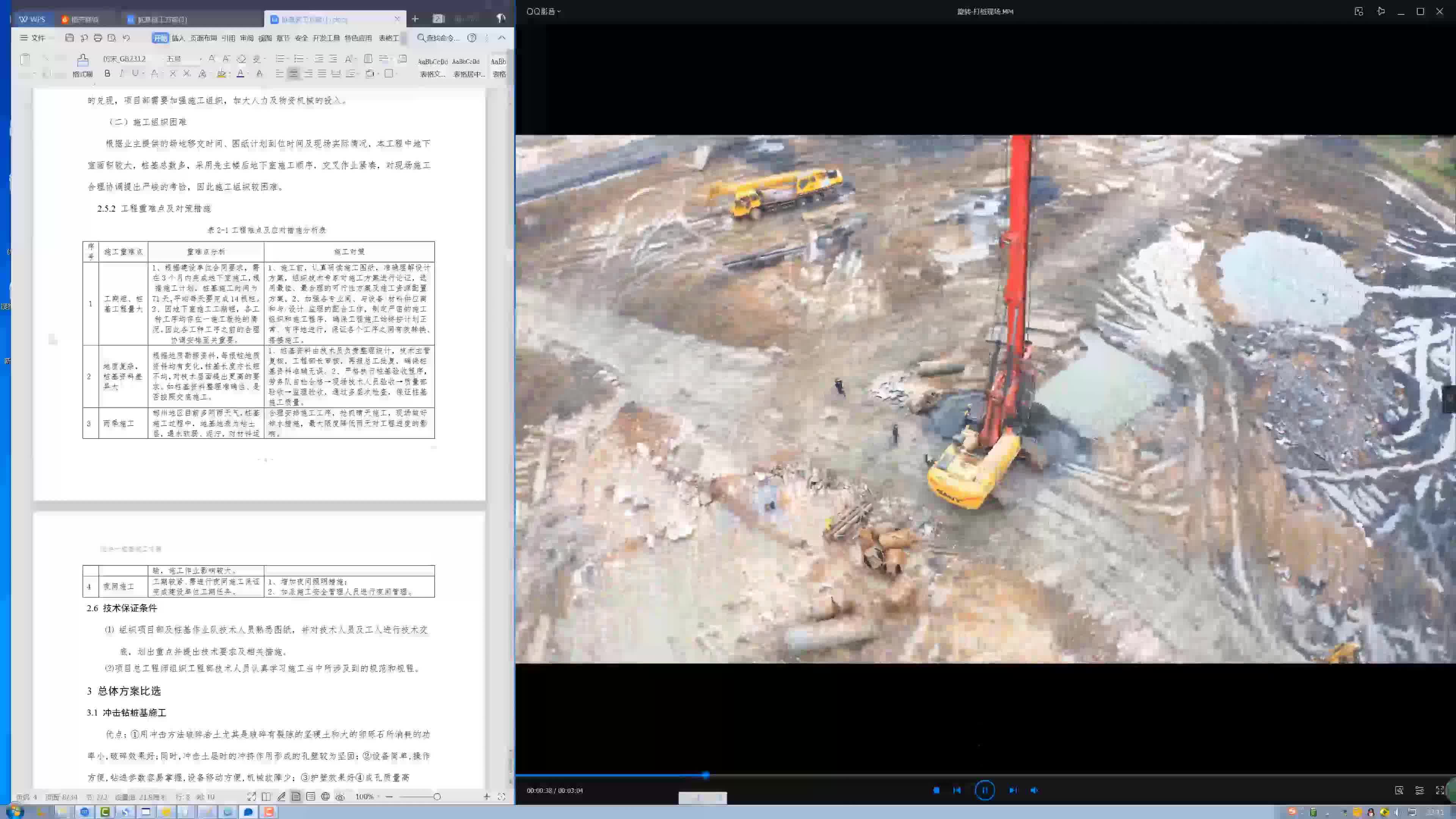The width and height of the screenshot is (1456, 819).
Task: Click the print icon in WPS toolbar
Action: (98, 38)
